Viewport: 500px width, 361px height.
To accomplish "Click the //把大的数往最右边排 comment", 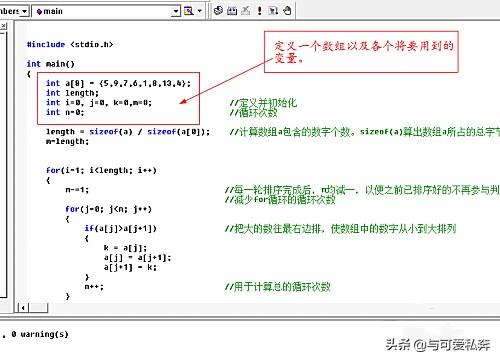I will tap(341, 229).
